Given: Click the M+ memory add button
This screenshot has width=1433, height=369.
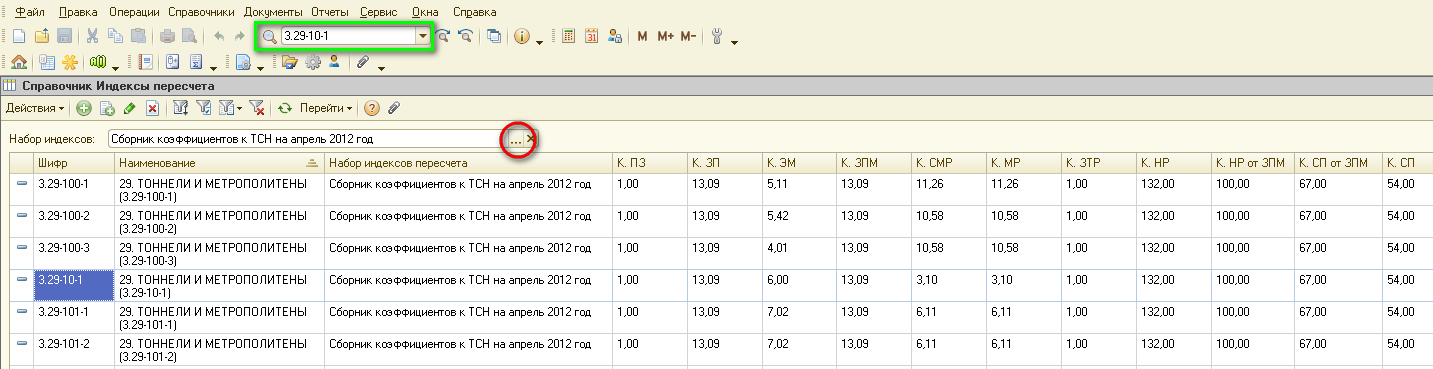Looking at the screenshot, I should 665,36.
